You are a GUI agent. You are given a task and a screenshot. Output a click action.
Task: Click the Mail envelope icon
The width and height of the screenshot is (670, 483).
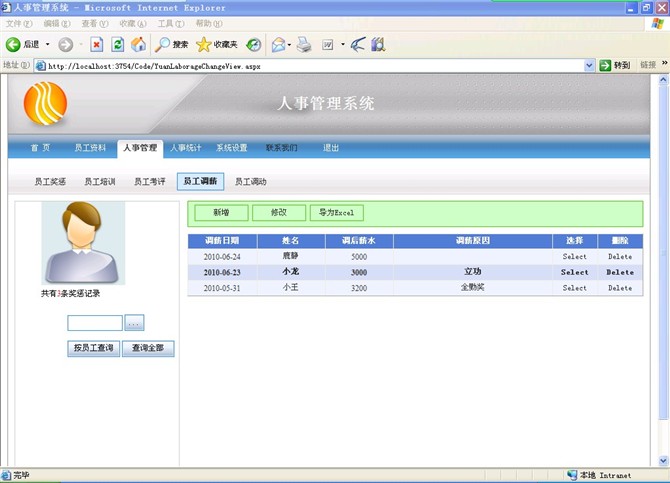click(279, 44)
